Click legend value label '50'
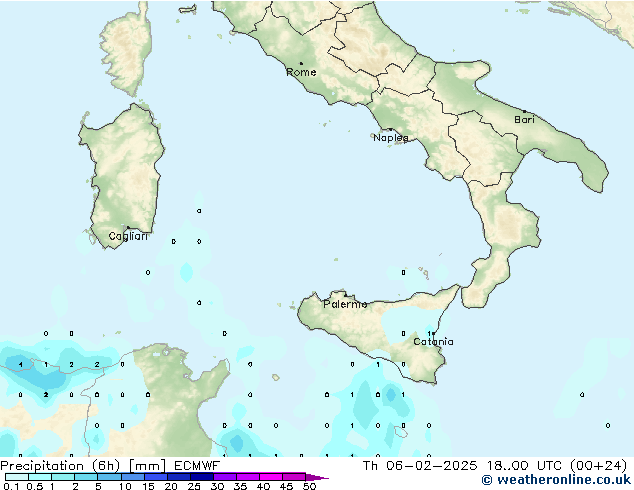634x490 pixels. coord(309,486)
